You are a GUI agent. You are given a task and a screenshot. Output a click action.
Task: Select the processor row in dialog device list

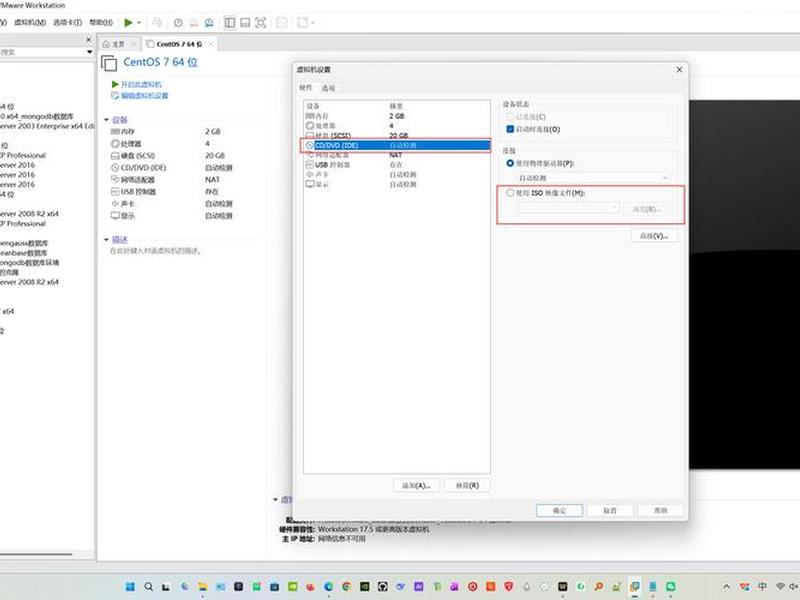click(397, 126)
